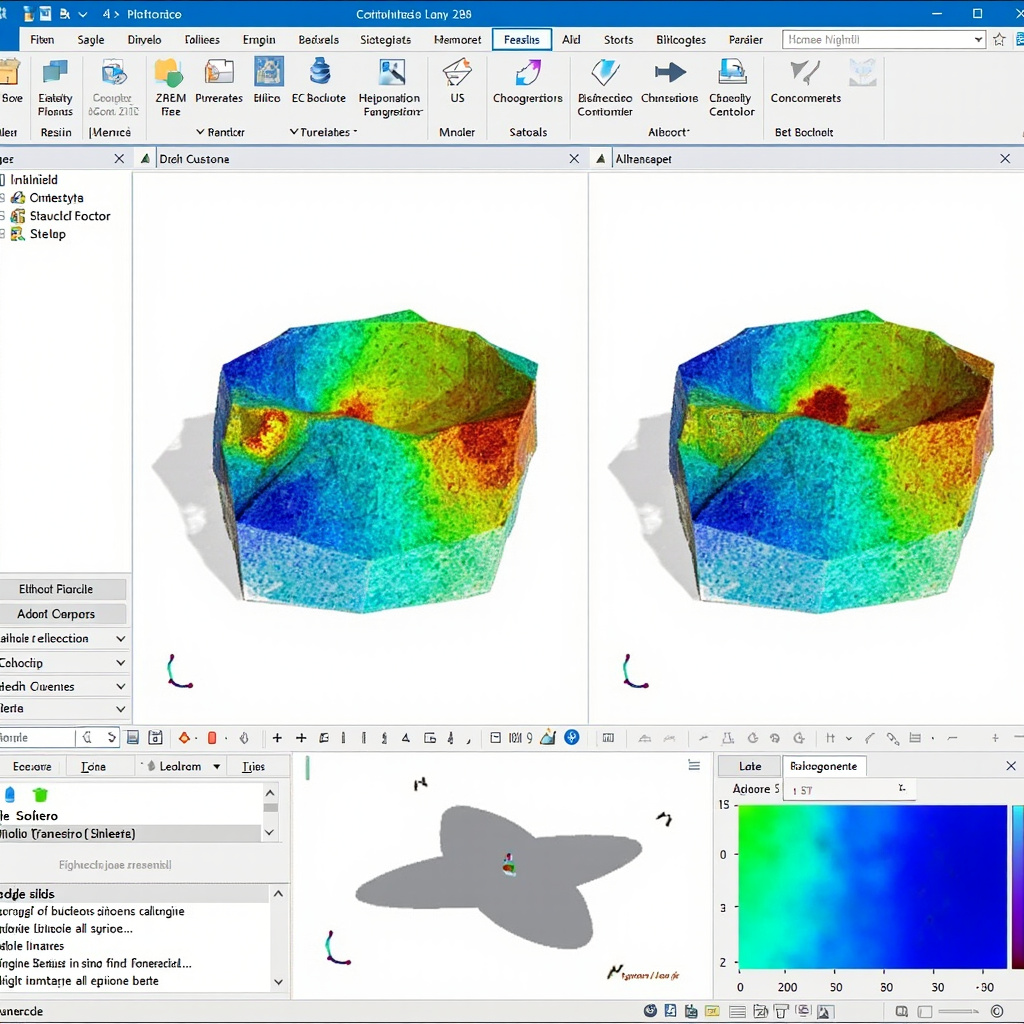Click the Elthoot Fiarcile button

[63, 589]
